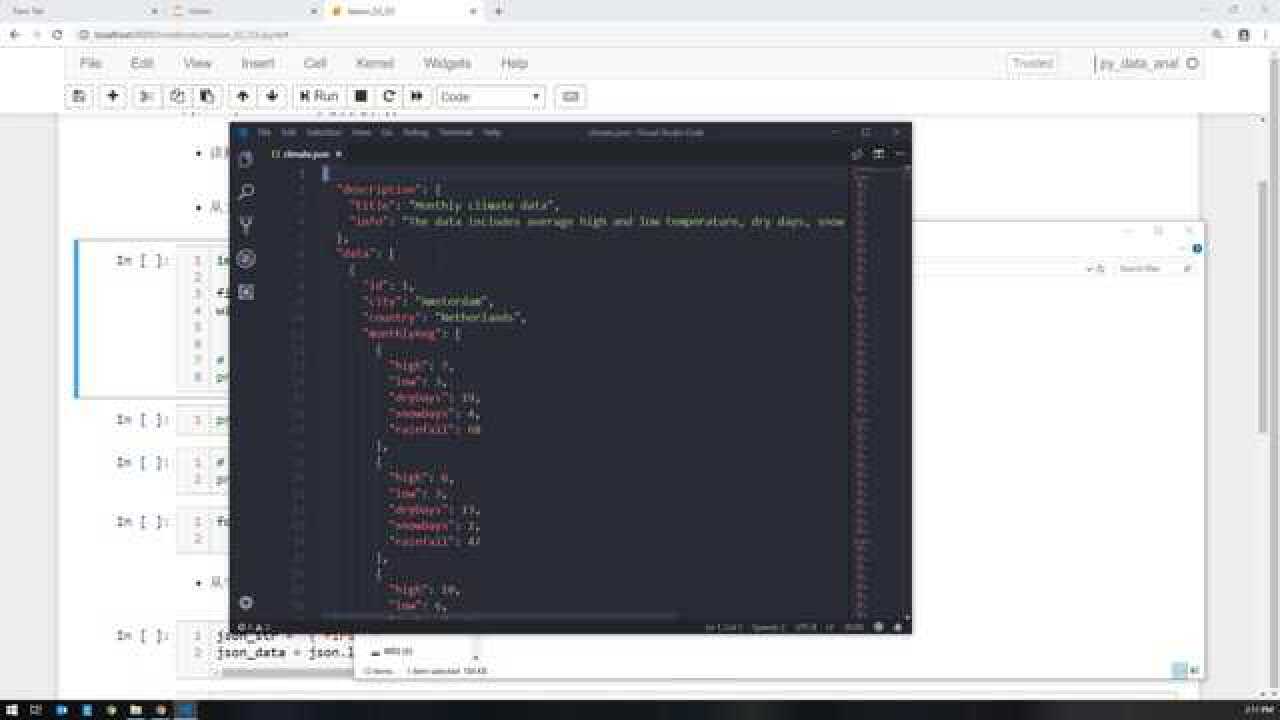The height and width of the screenshot is (720, 1280).
Task: Insert a cell below with plus icon
Action: (x=113, y=96)
